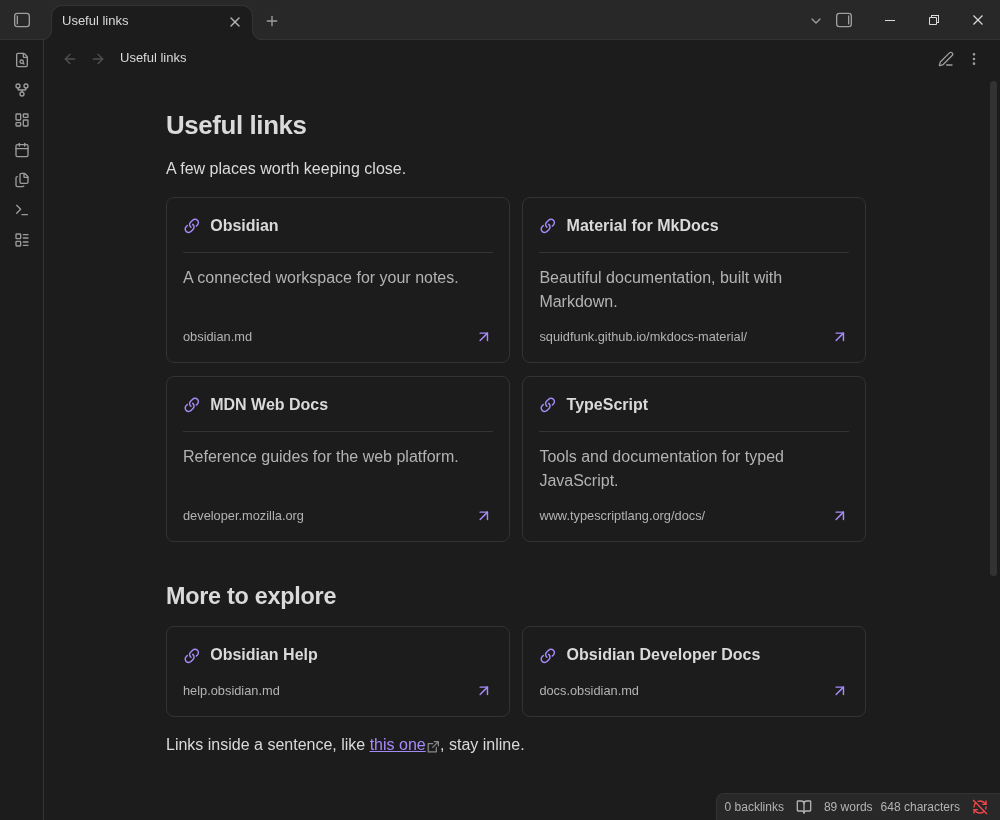Click the Useful links page heading

236,126
